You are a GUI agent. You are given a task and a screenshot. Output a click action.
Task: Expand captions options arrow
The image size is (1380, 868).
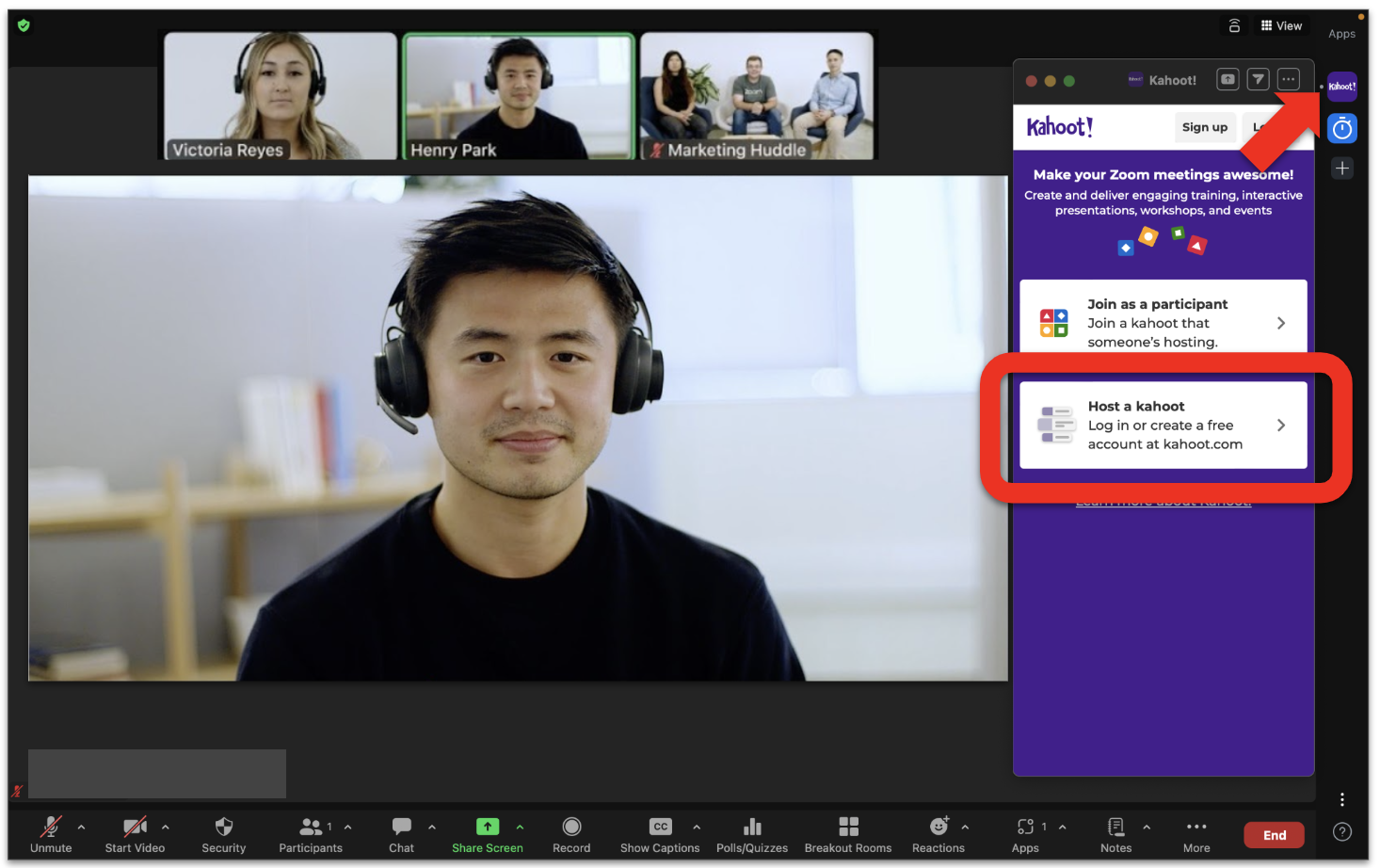[x=697, y=827]
